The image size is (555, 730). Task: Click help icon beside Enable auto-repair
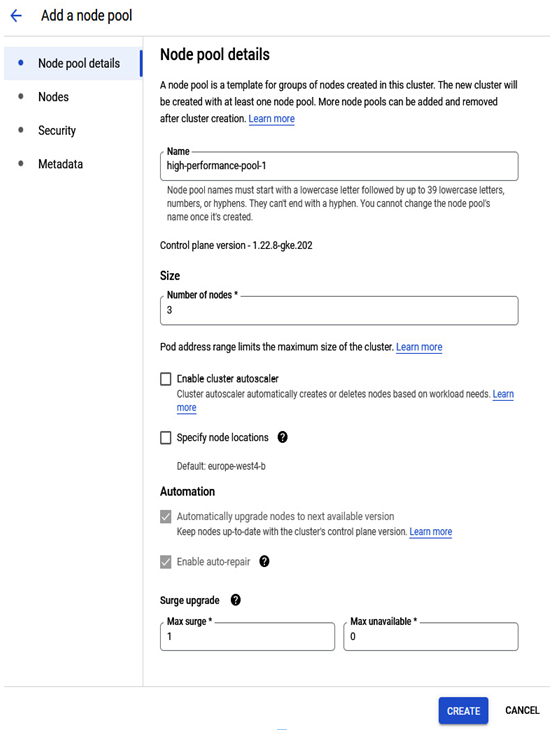264,561
